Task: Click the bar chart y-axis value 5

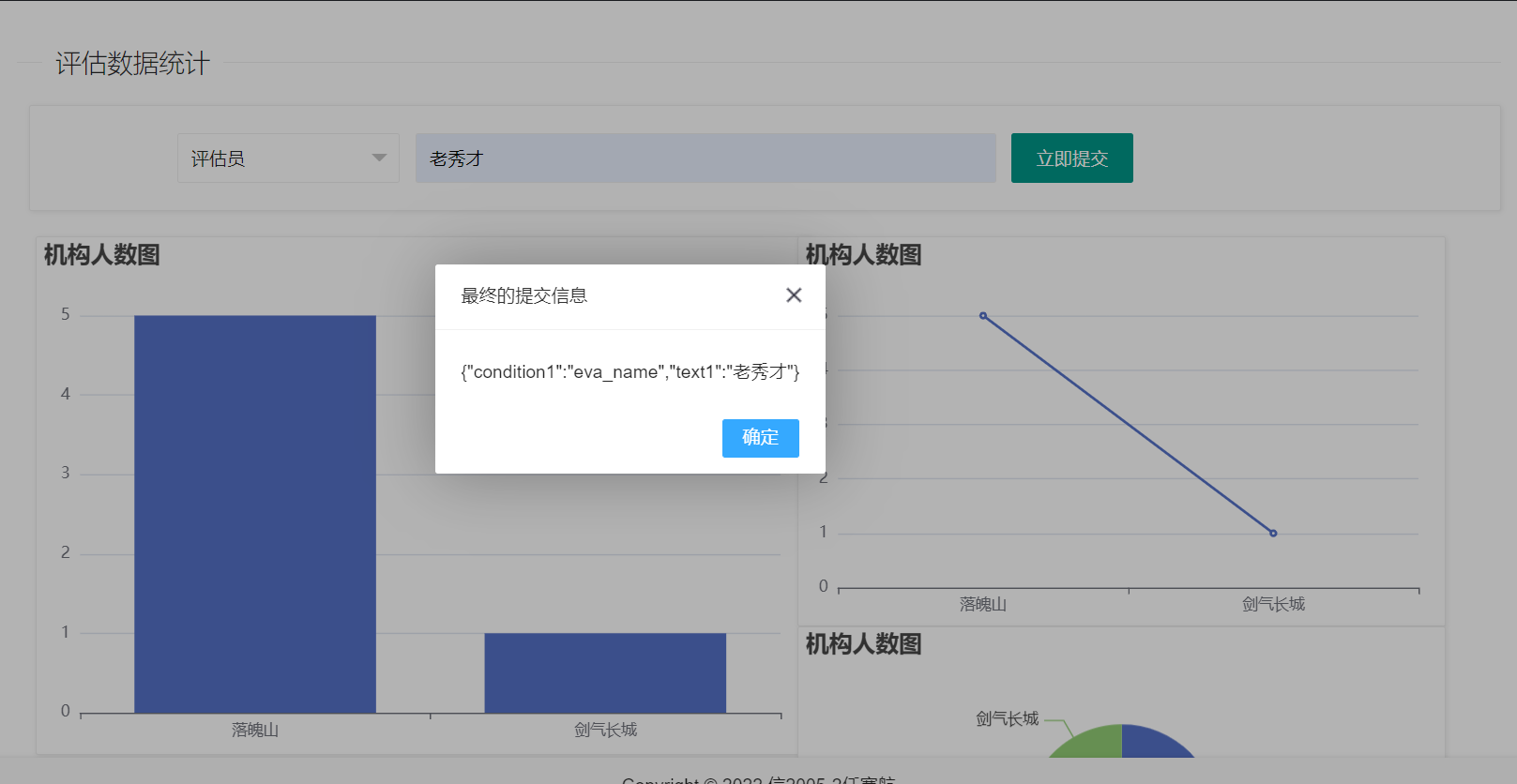Action: click(66, 314)
